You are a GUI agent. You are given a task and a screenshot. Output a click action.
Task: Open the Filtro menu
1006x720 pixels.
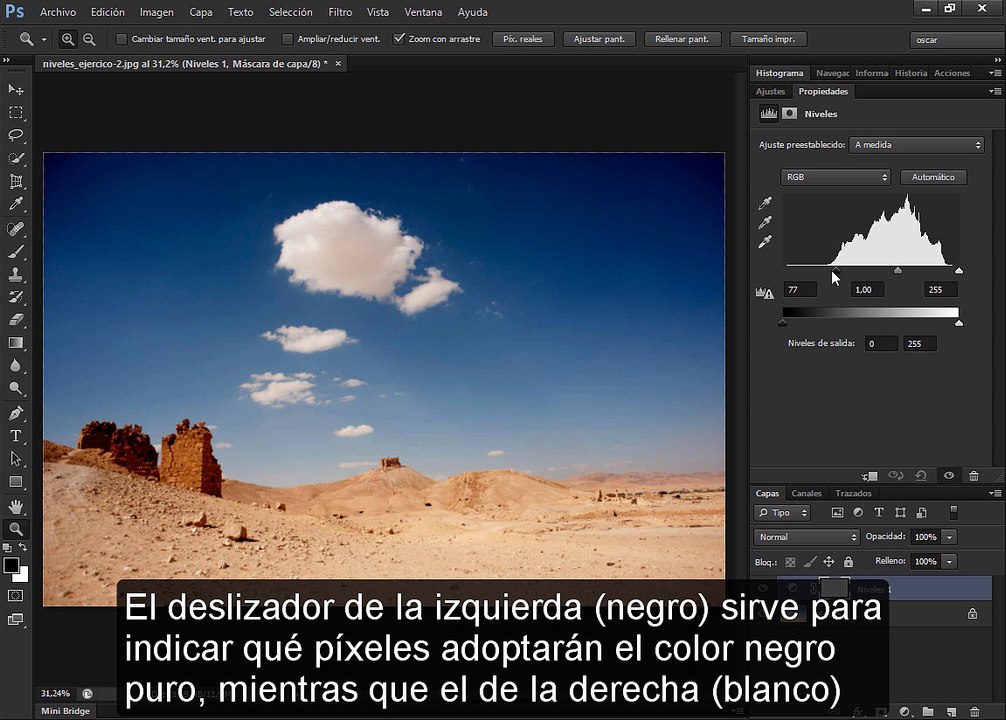tap(340, 12)
